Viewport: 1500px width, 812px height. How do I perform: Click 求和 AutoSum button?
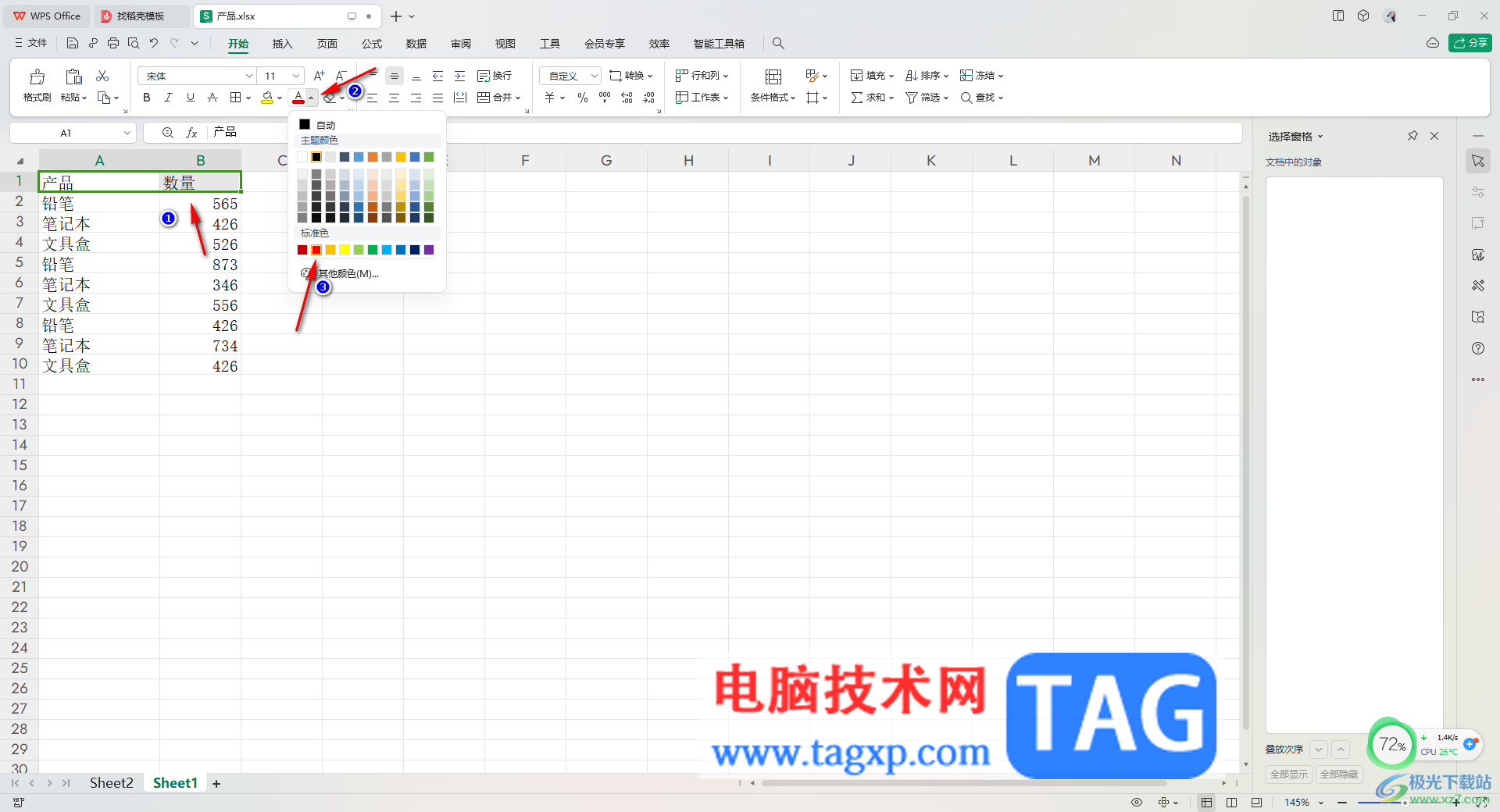click(x=872, y=98)
